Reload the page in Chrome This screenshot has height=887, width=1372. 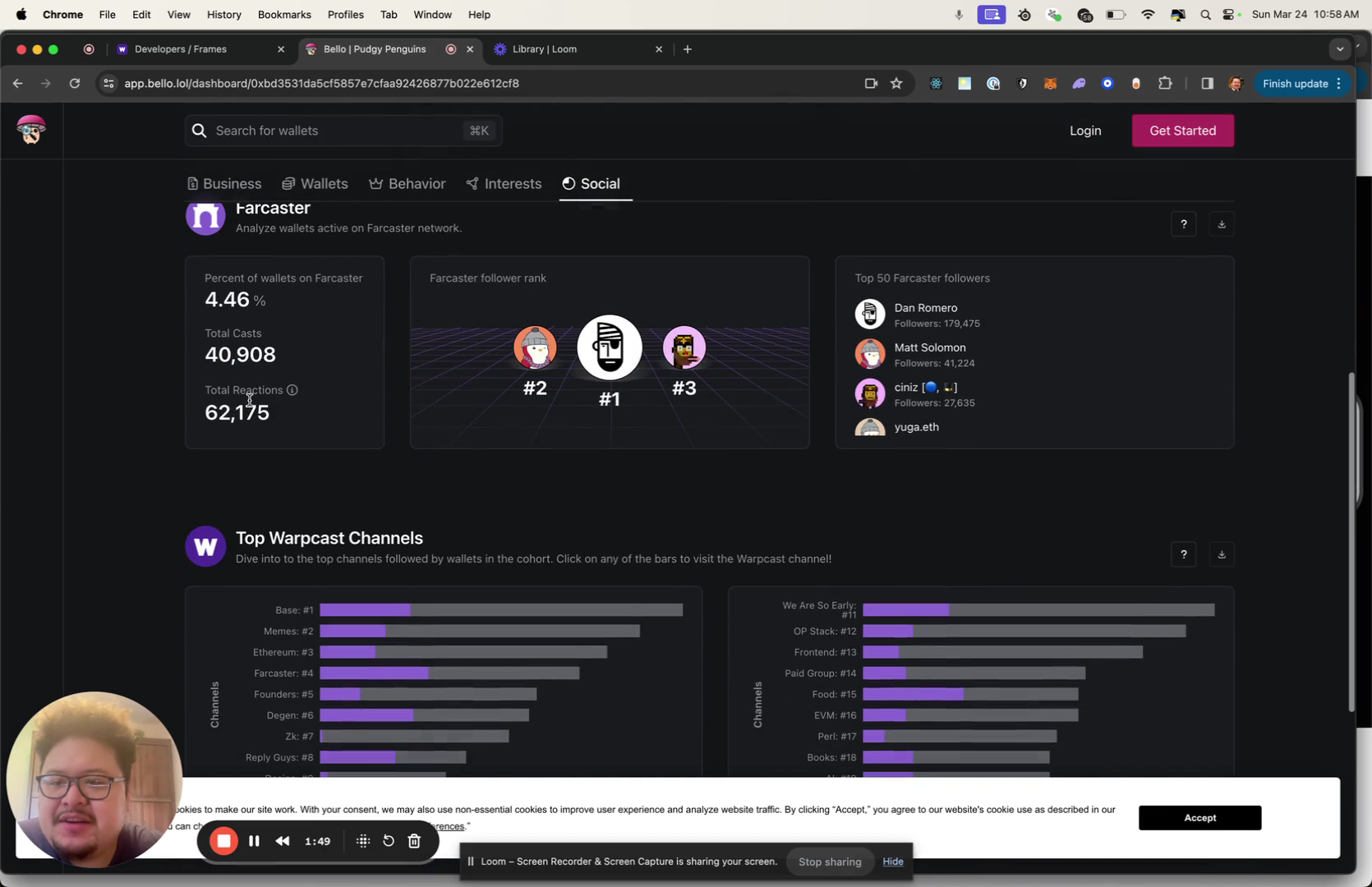pyautogui.click(x=75, y=83)
